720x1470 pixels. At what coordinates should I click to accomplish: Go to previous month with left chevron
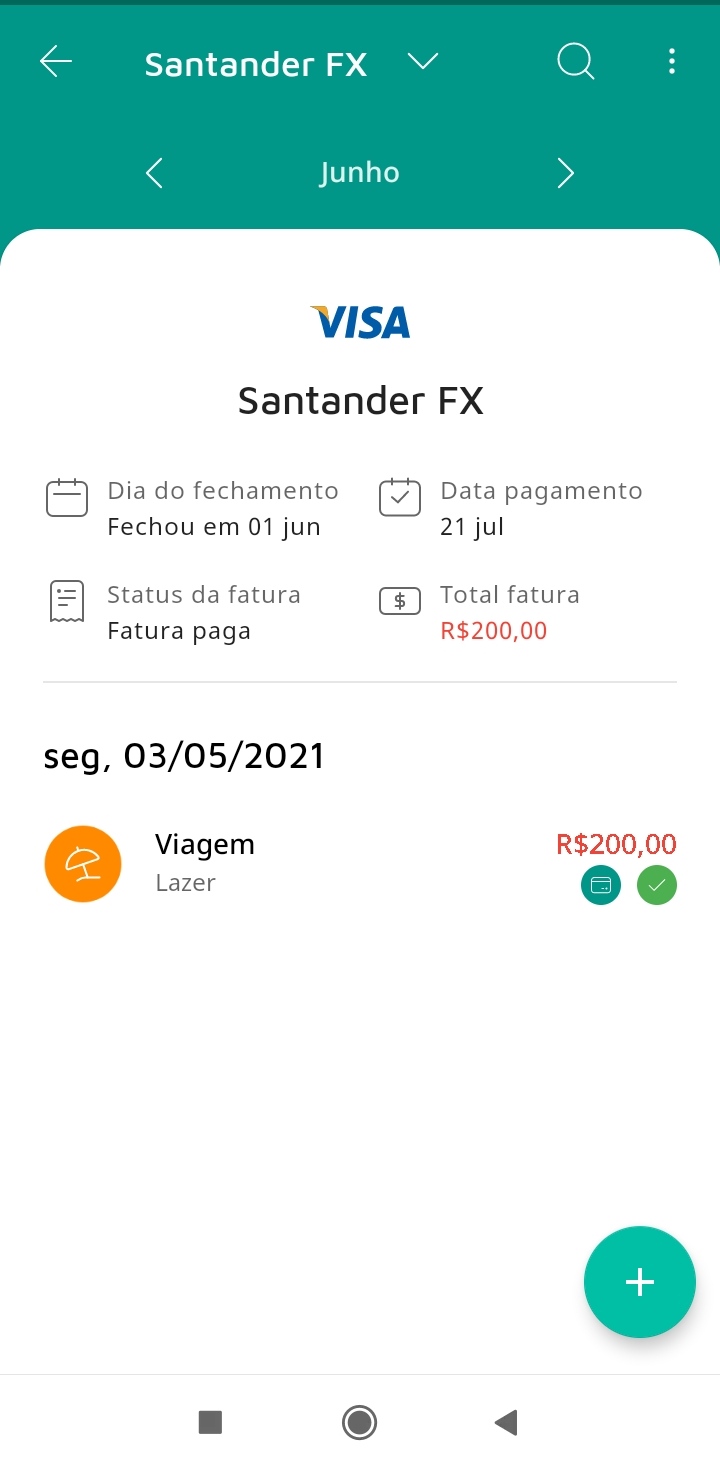click(154, 173)
